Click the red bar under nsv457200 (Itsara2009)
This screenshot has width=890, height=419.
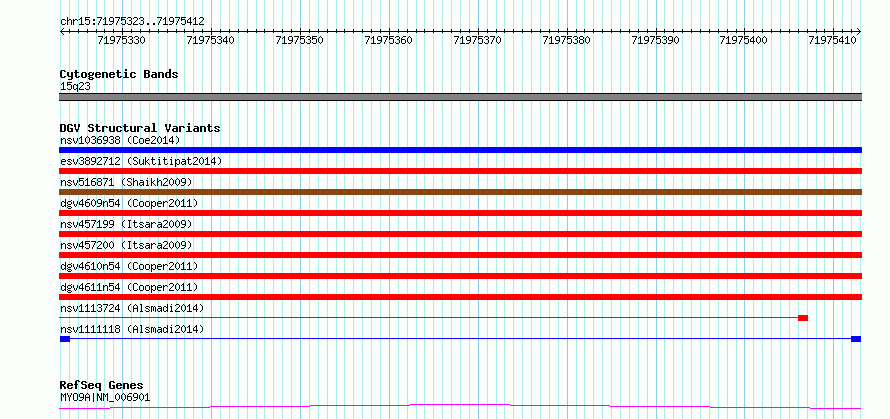click(x=460, y=255)
